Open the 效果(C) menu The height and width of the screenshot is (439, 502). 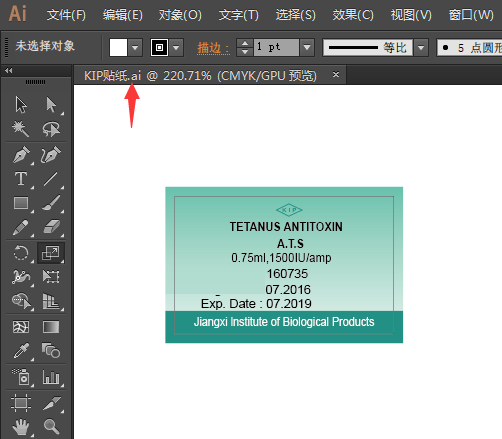[353, 15]
